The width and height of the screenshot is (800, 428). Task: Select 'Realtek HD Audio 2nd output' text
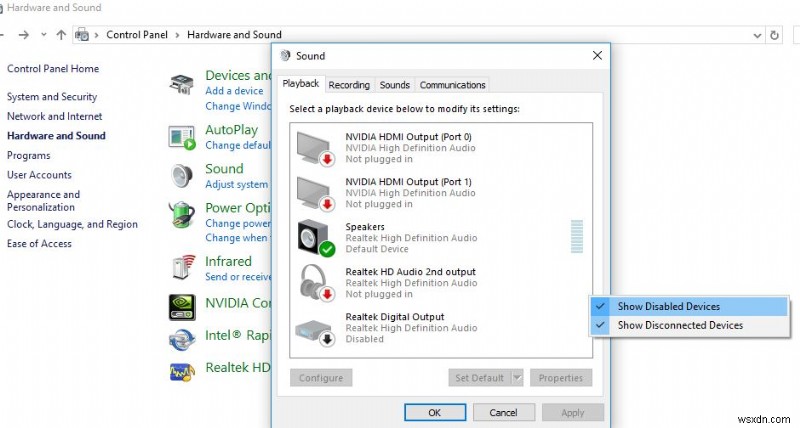pos(411,272)
